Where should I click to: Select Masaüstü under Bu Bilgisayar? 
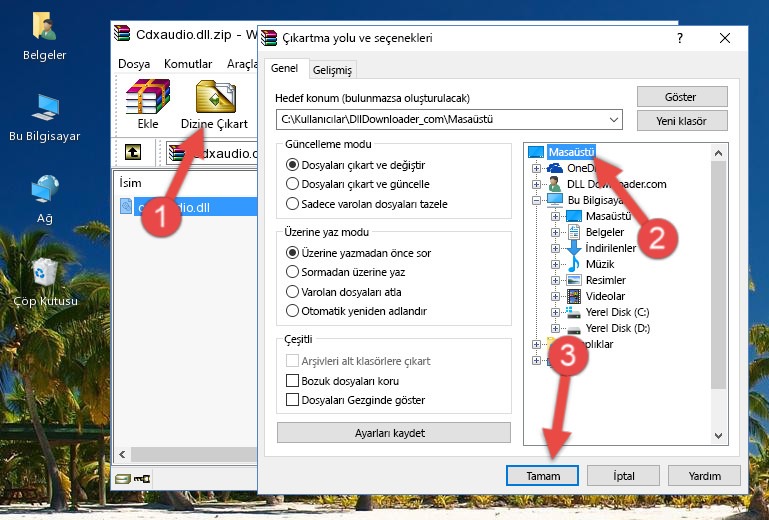608,216
